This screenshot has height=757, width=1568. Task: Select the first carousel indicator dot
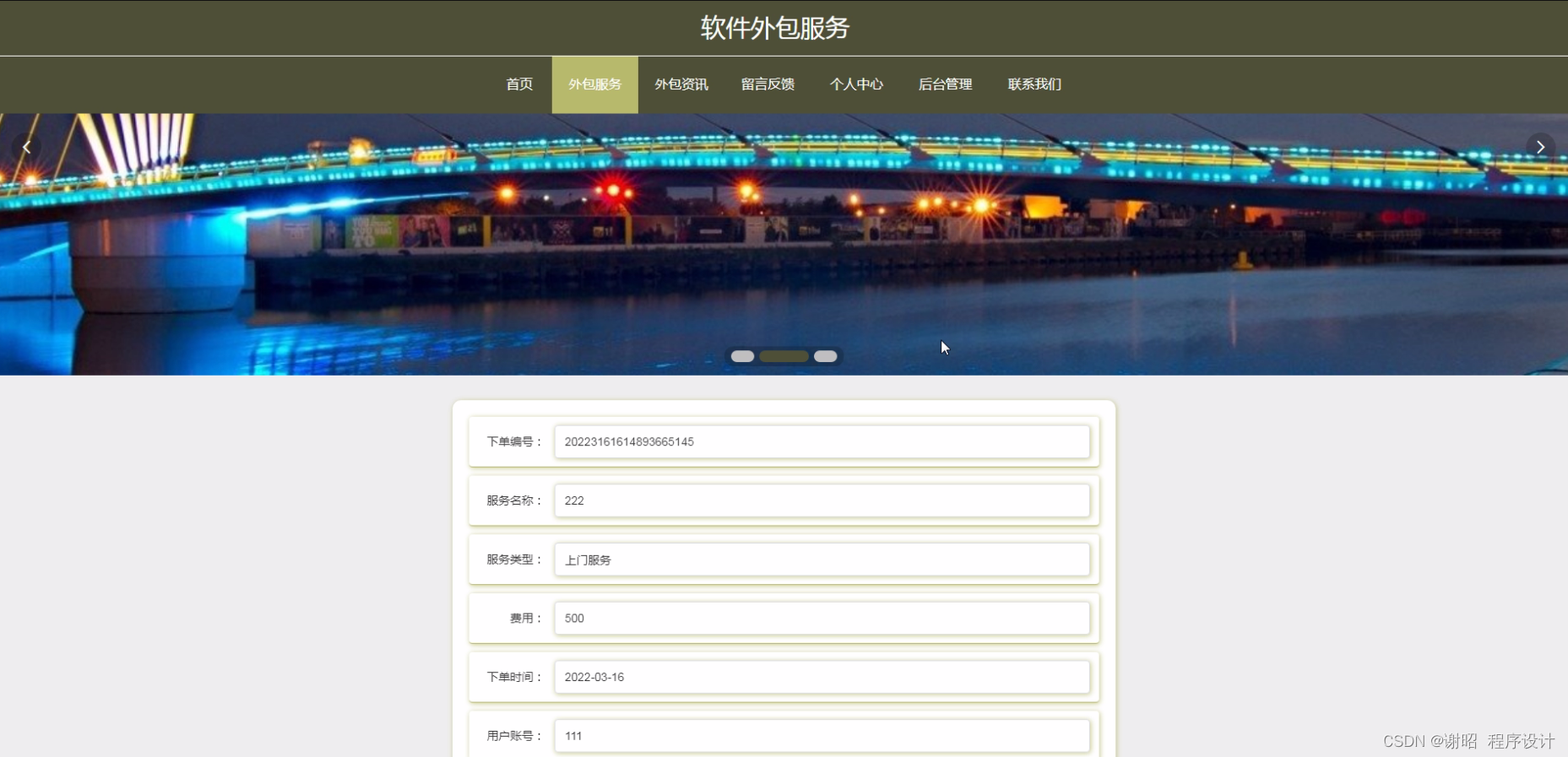pos(742,356)
